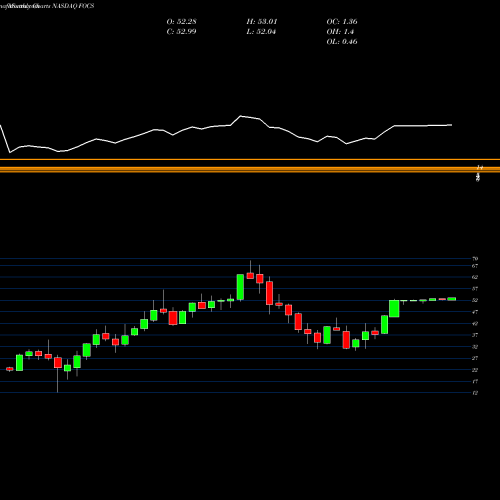Click the OH: 1.4 reading
Image resolution: width=500 pixels, height=500 pixels.
340,32
